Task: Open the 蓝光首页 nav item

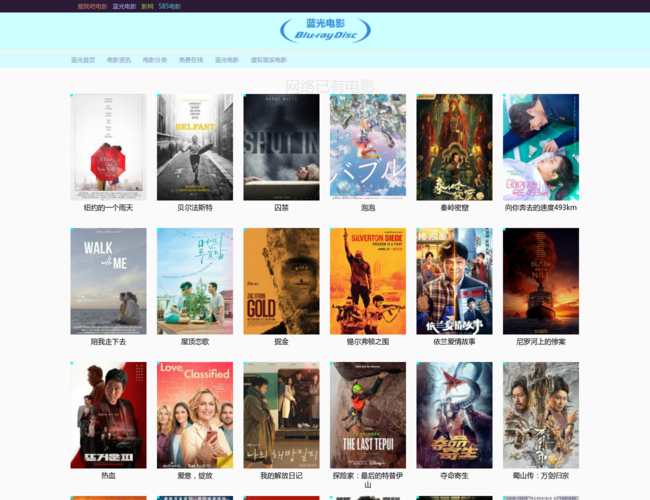Action: 83,60
